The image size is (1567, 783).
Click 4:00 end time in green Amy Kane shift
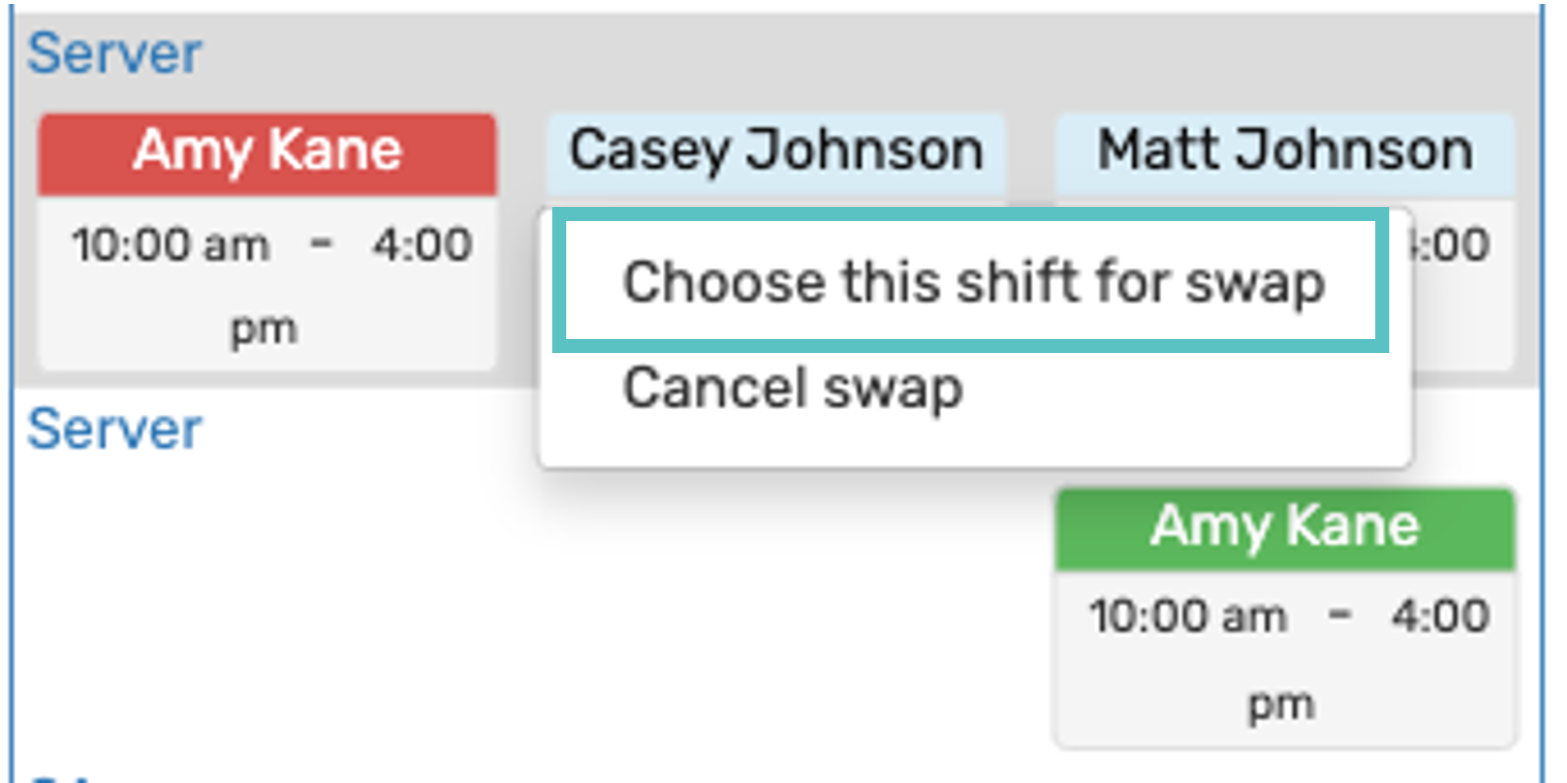pos(1440,616)
